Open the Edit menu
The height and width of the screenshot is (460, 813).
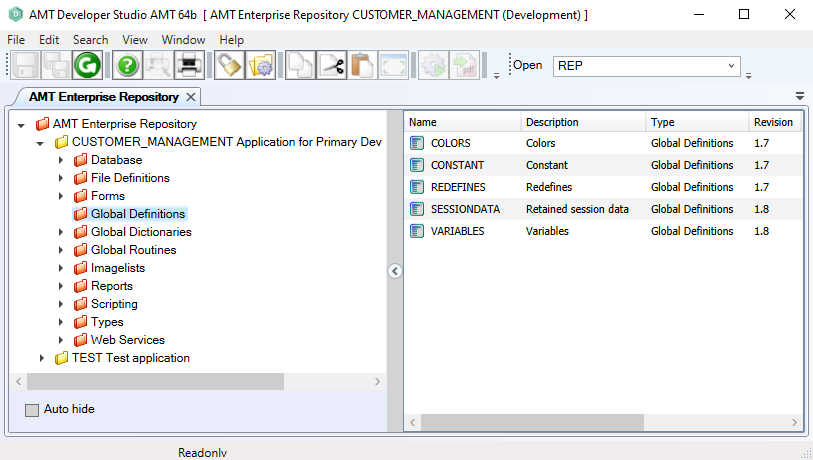click(x=49, y=40)
